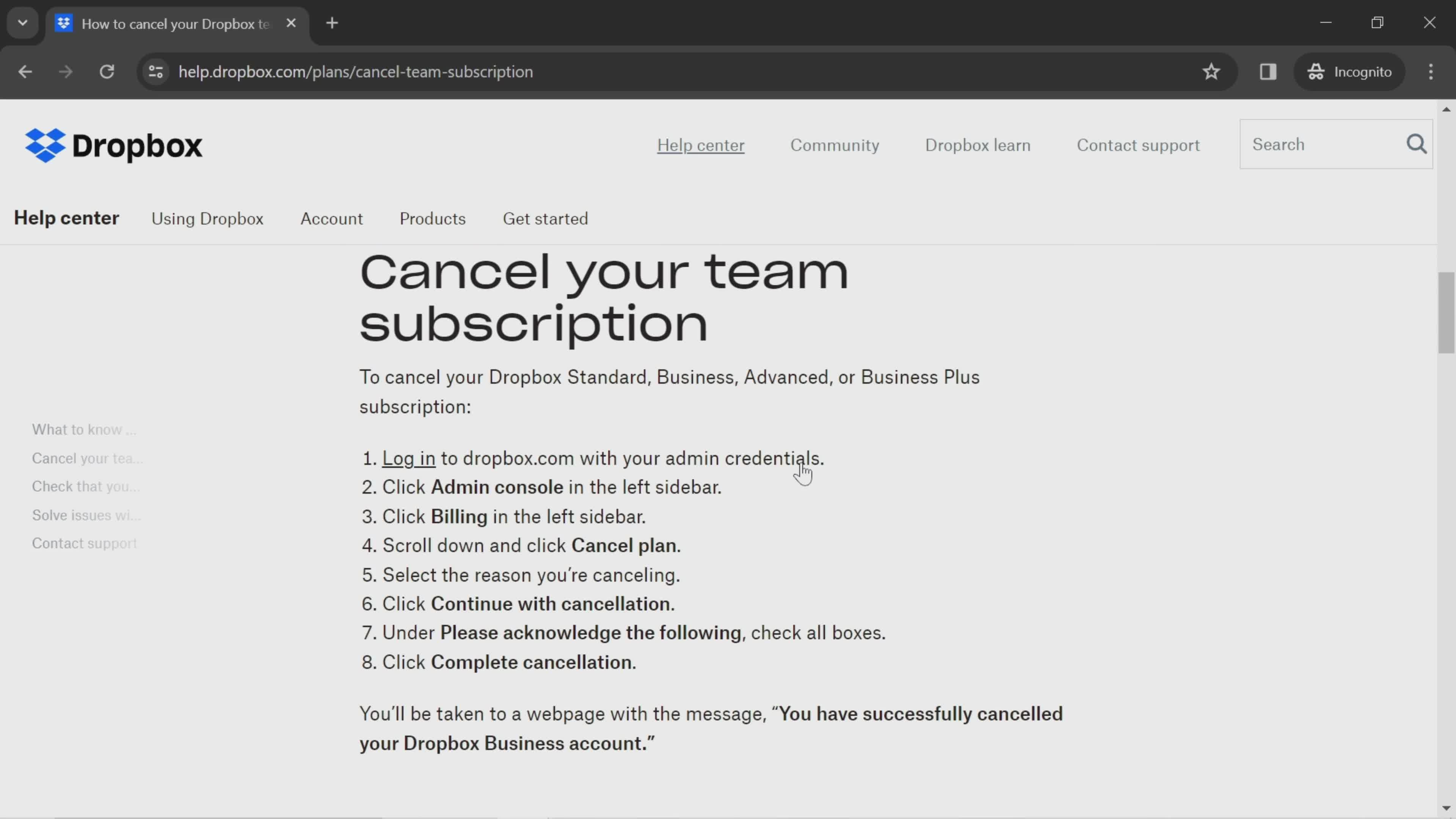Click Select the reason you're canceling step
The width and height of the screenshot is (1456, 819).
click(x=531, y=575)
